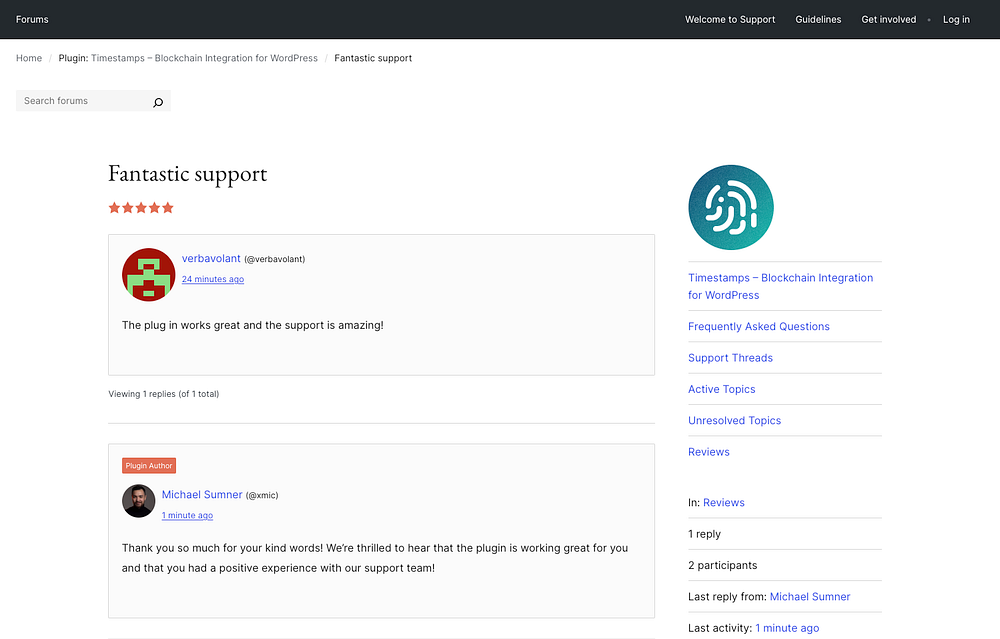View Active Topics link
Viewport: 1000px width, 639px height.
click(721, 389)
